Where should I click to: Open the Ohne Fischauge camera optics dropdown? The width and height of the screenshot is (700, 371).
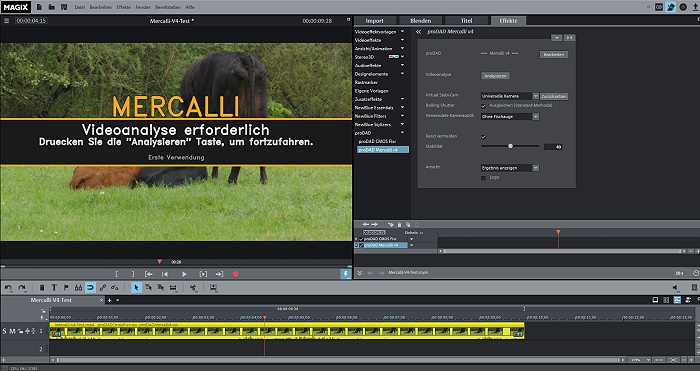510,117
